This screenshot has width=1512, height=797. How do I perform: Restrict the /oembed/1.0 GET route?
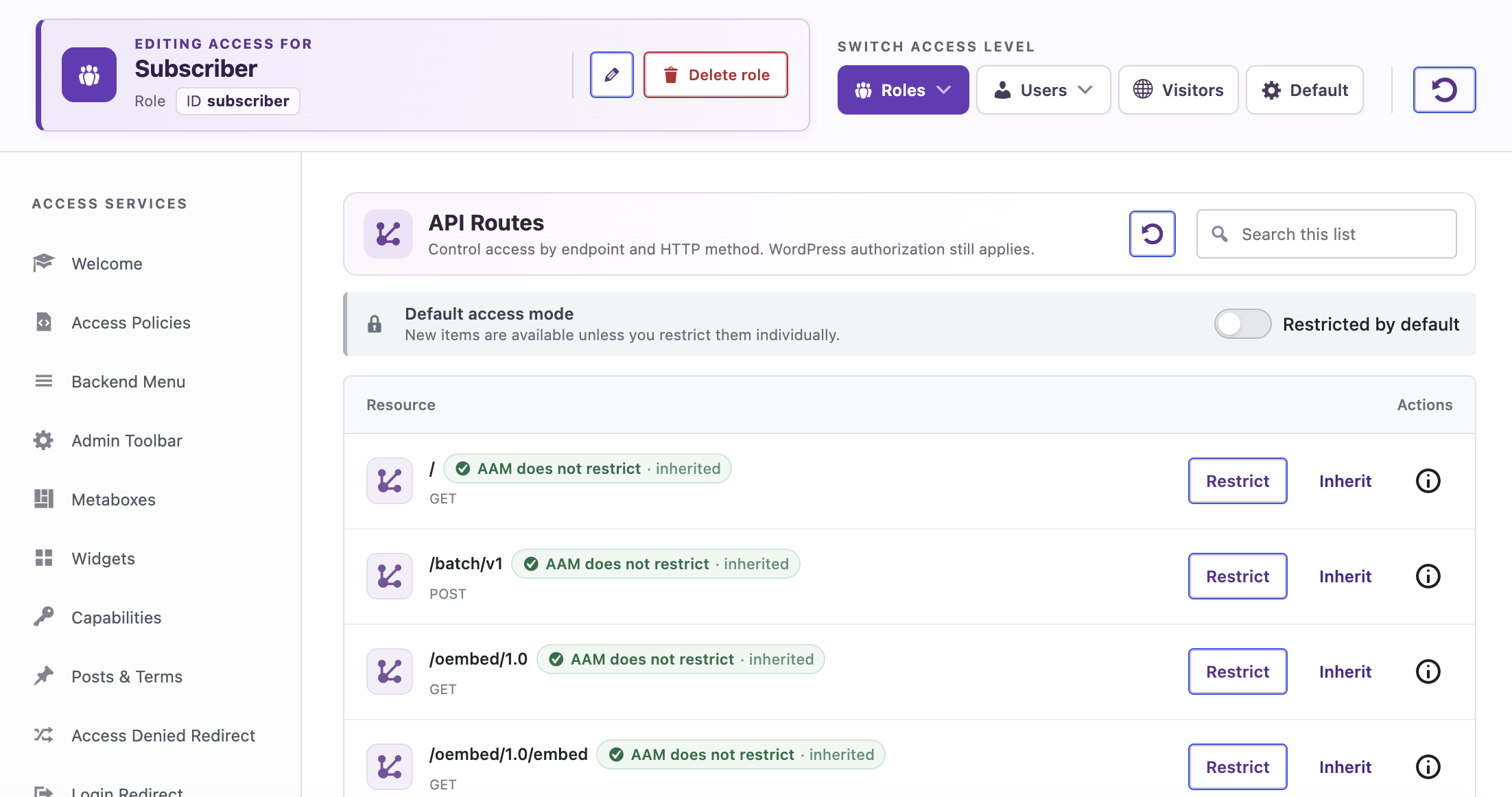[1238, 671]
